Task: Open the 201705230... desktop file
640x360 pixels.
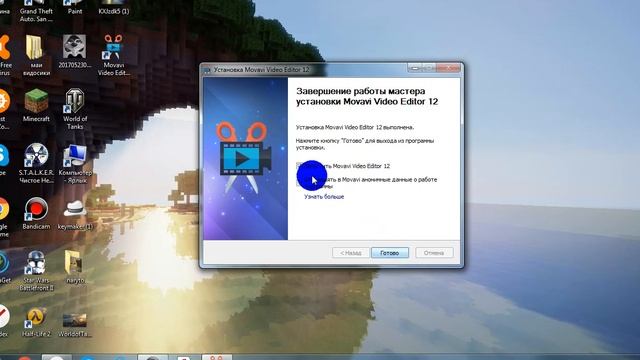Action: click(75, 51)
